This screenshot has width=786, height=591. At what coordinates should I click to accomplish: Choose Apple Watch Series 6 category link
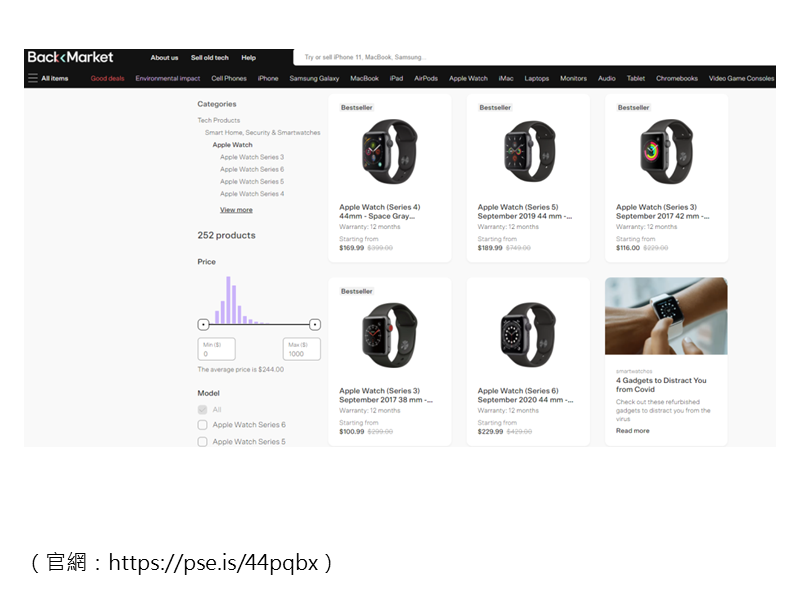click(x=252, y=169)
